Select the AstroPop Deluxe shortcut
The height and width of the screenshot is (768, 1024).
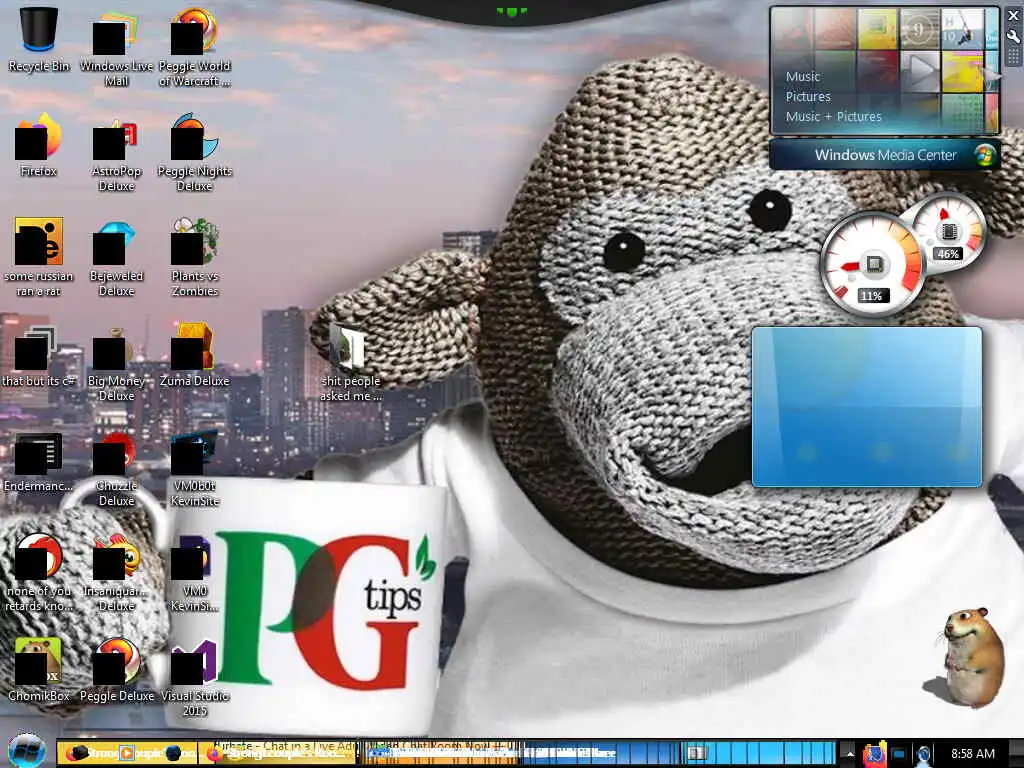[116, 154]
